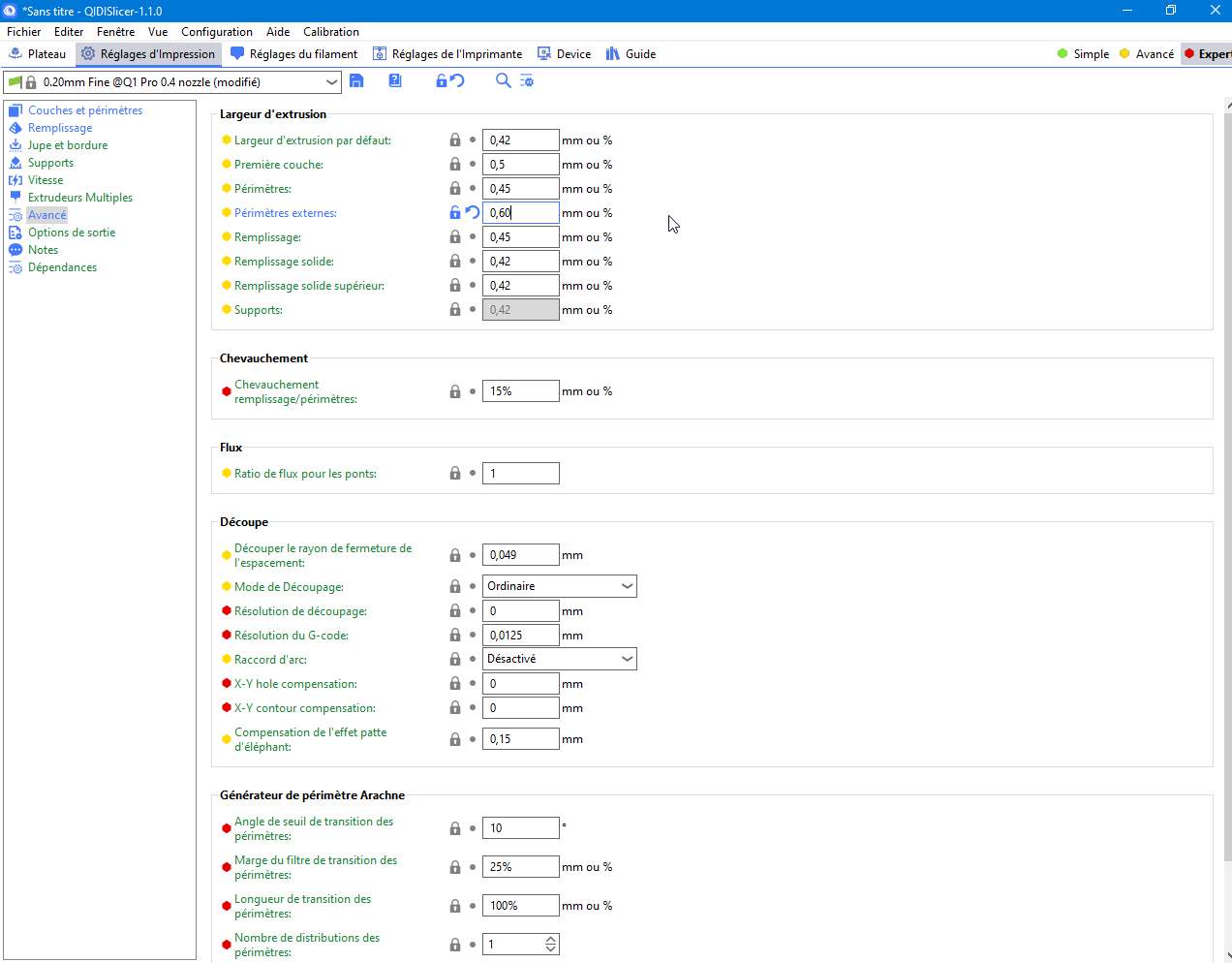Select the Simple mode option

(x=1083, y=54)
